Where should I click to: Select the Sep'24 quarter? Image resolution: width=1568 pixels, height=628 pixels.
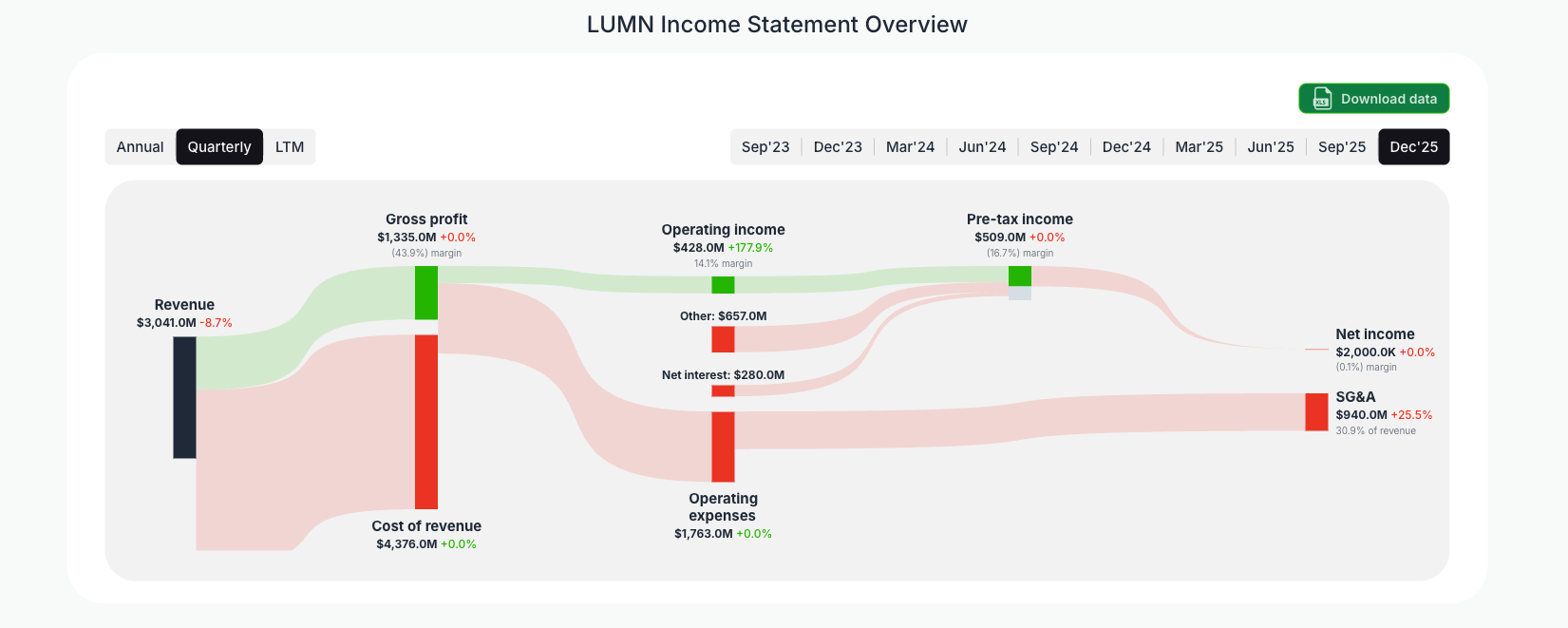(1054, 147)
